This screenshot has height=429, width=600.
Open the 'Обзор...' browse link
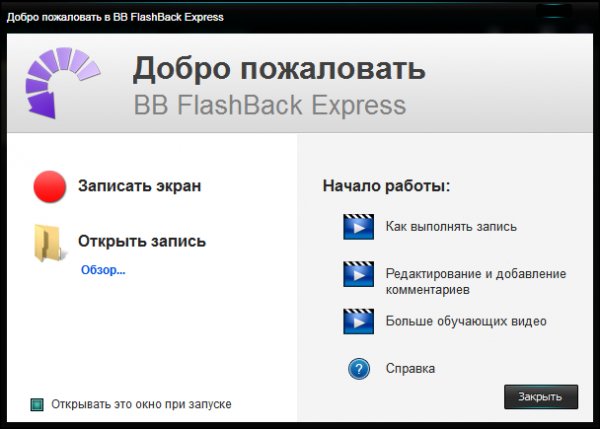pos(103,270)
